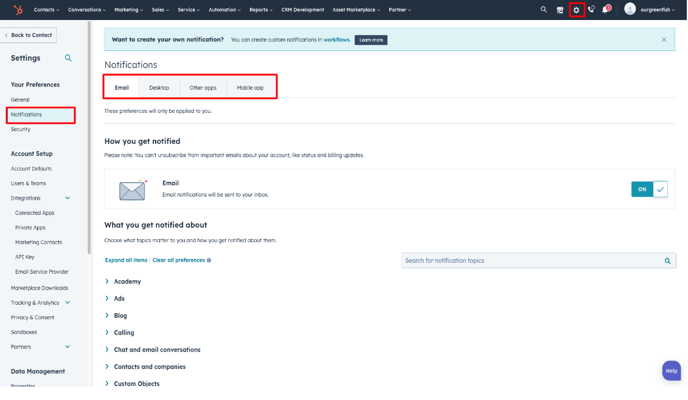Expand Tracking & Analytics sidebar section
Viewport: 688px width, 400px height.
coord(68,303)
